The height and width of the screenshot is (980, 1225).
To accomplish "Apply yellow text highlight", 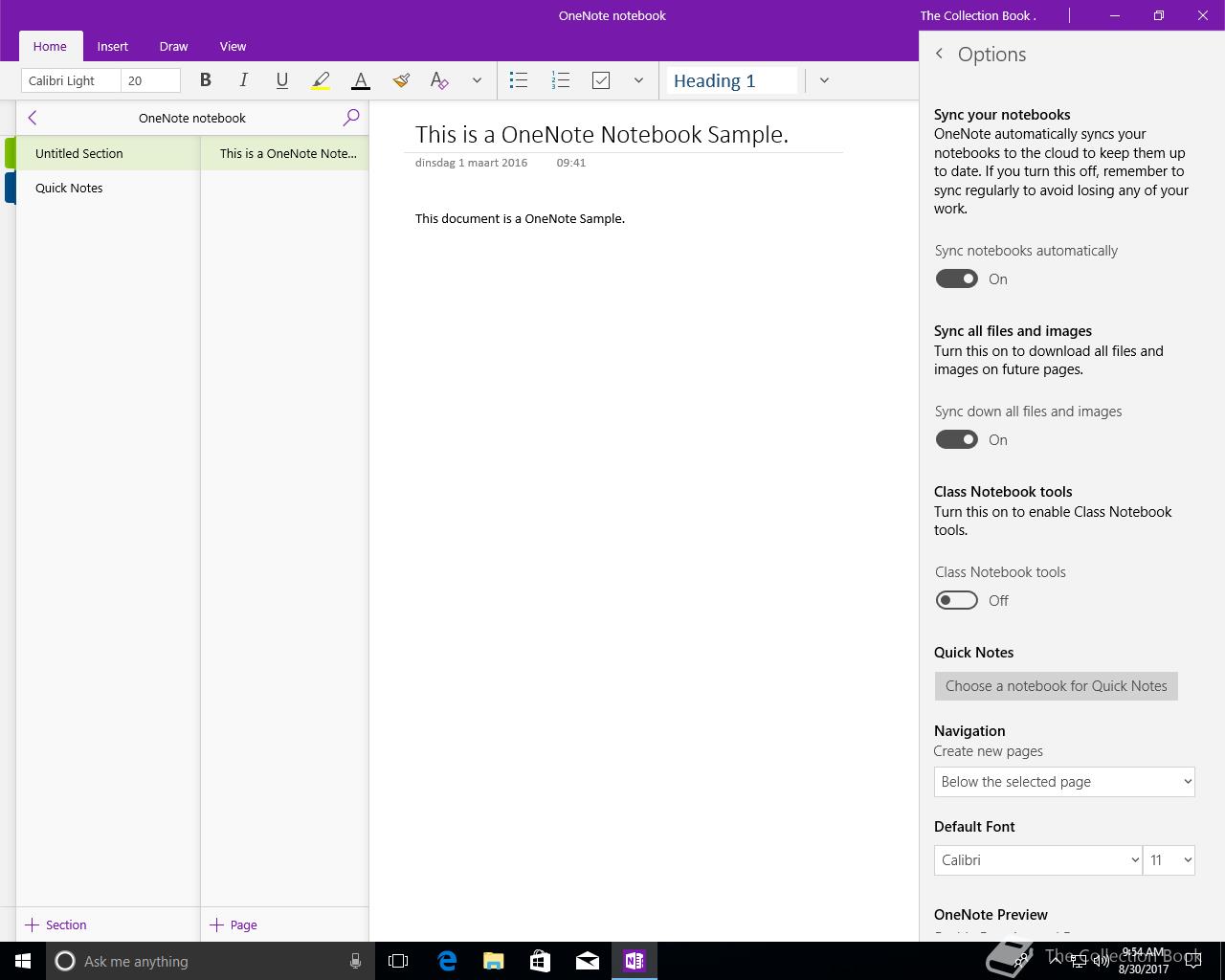I will (321, 80).
